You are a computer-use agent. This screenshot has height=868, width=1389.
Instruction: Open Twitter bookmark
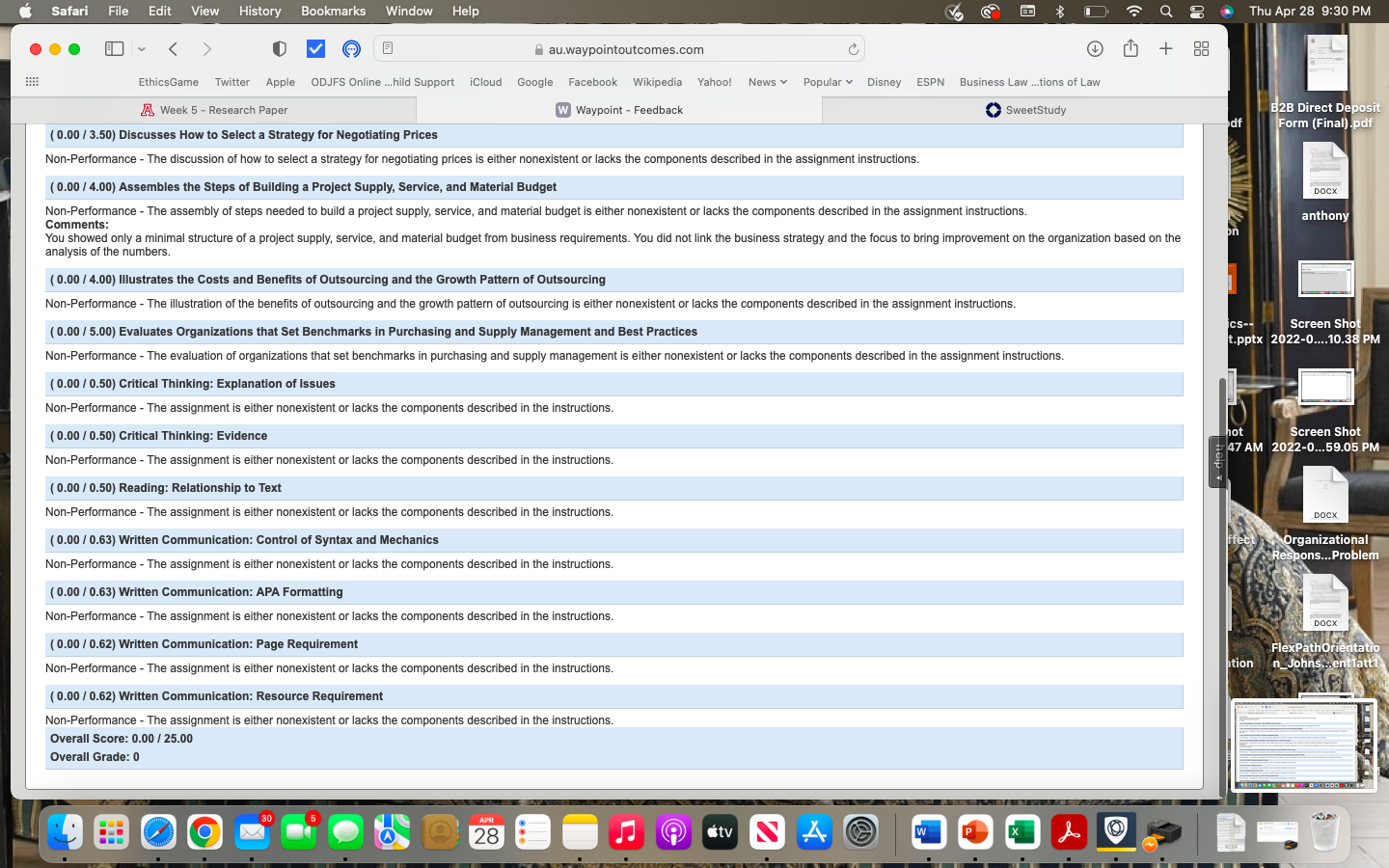point(232,82)
